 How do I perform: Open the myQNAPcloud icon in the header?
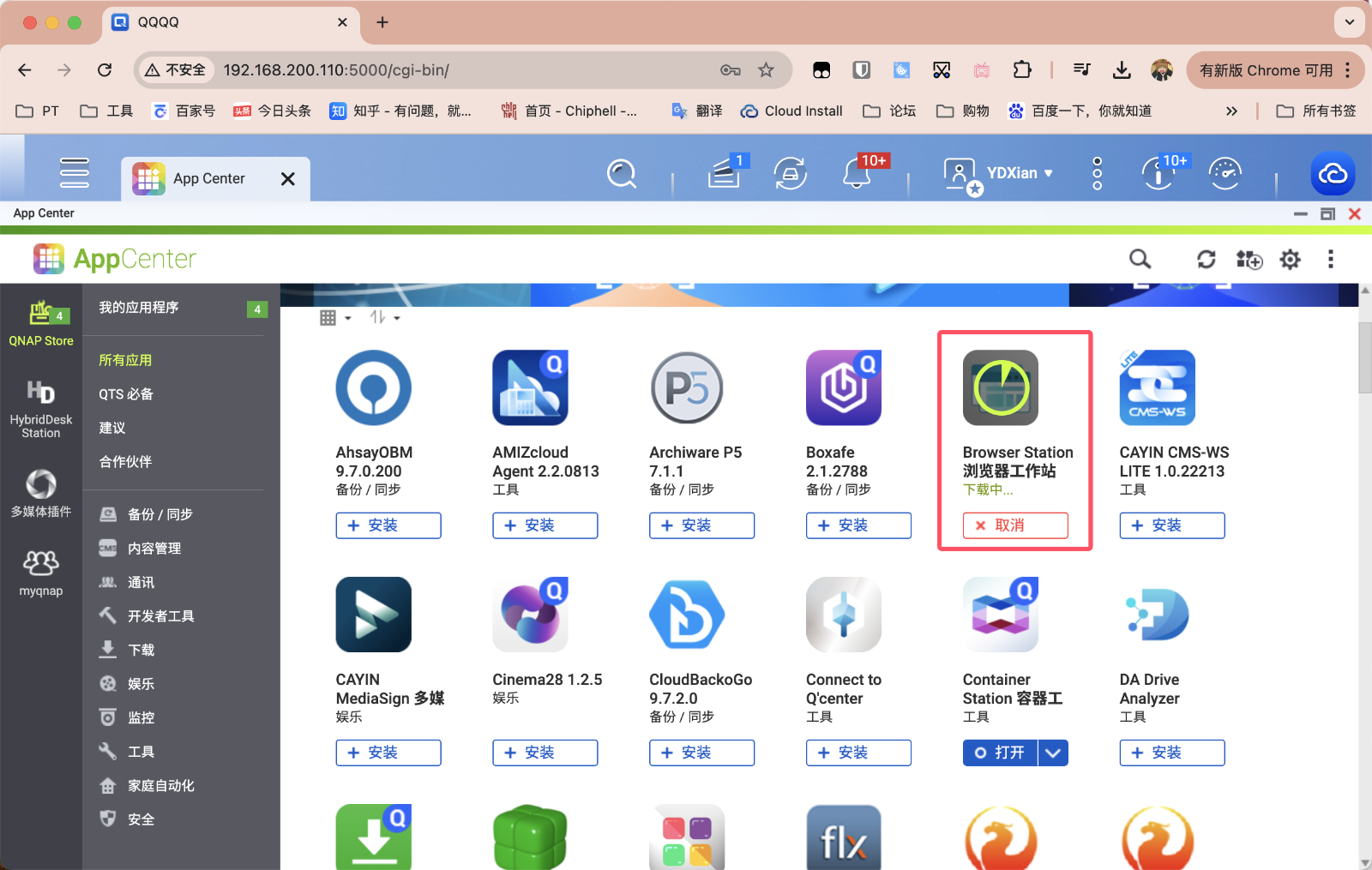coord(1333,173)
